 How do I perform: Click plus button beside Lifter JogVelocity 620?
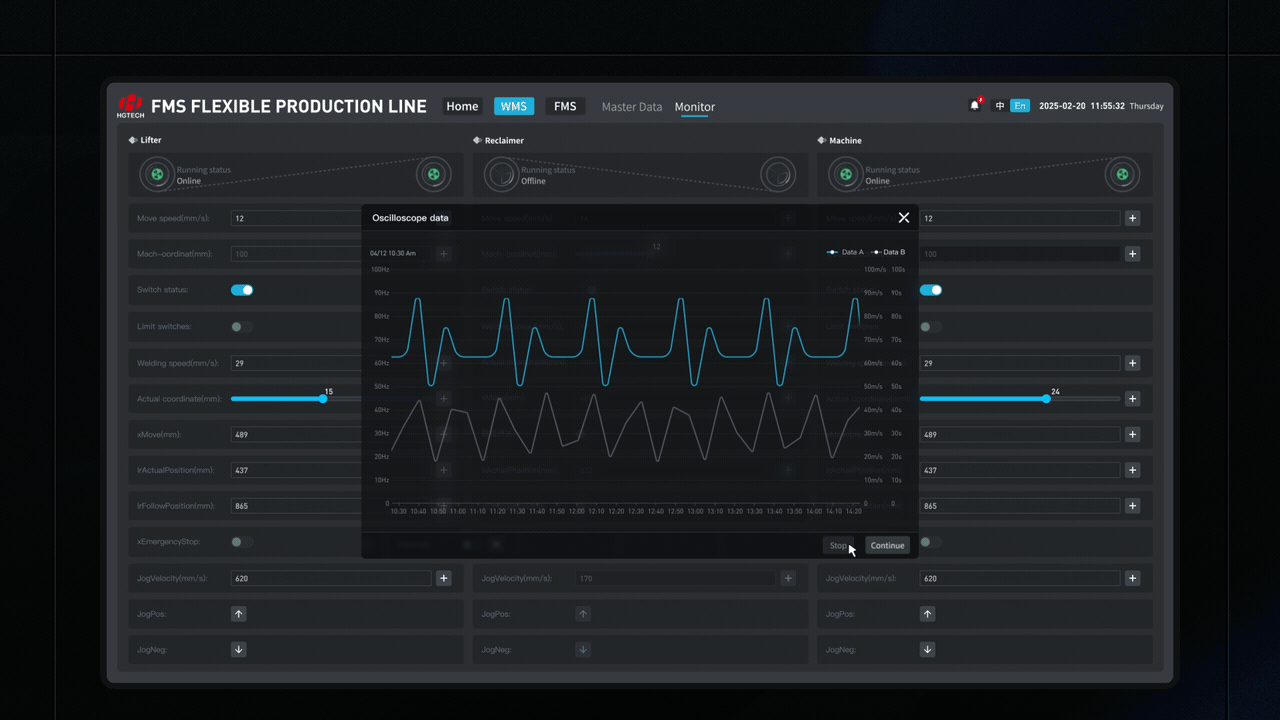click(x=444, y=578)
